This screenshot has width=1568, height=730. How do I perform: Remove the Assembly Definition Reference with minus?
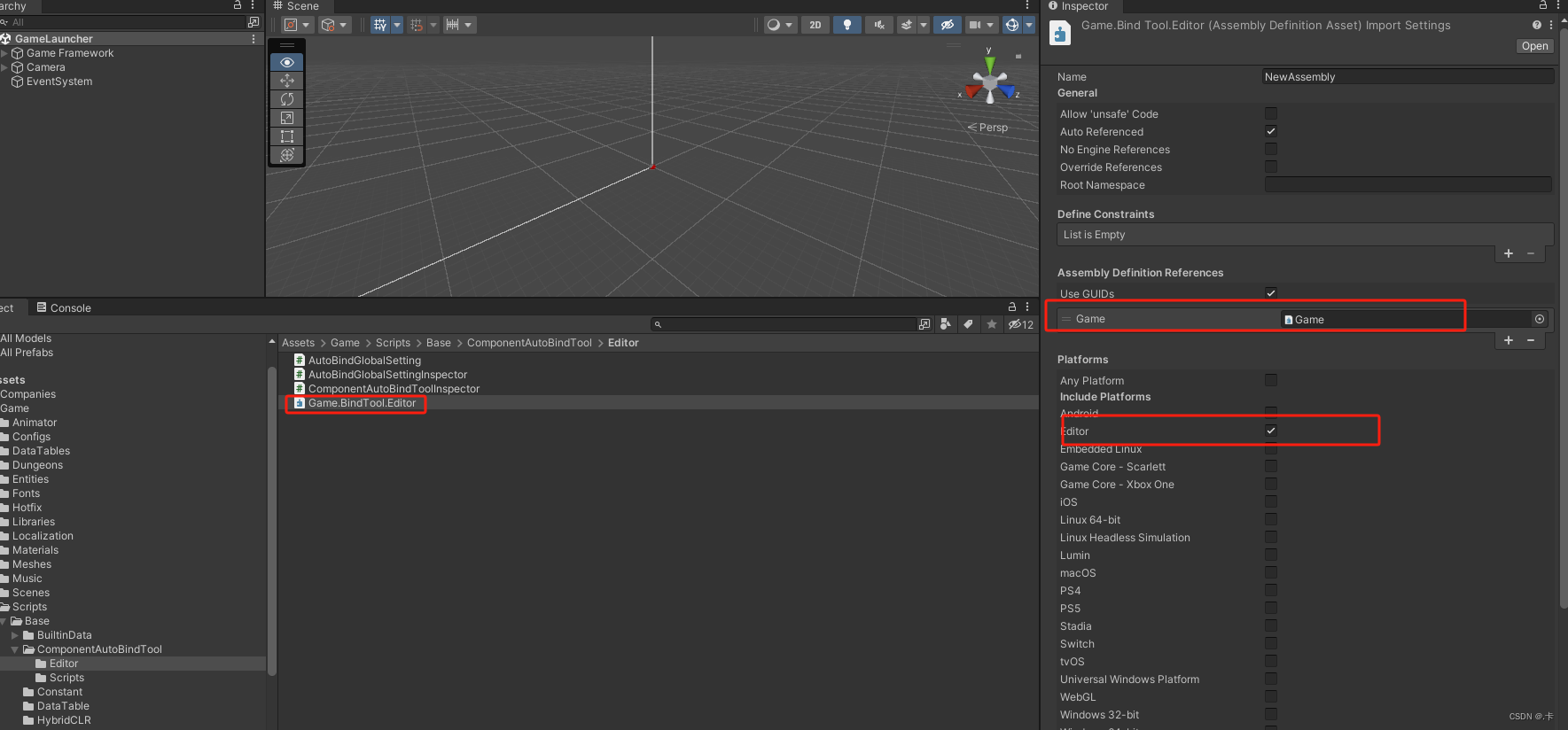coord(1531,340)
